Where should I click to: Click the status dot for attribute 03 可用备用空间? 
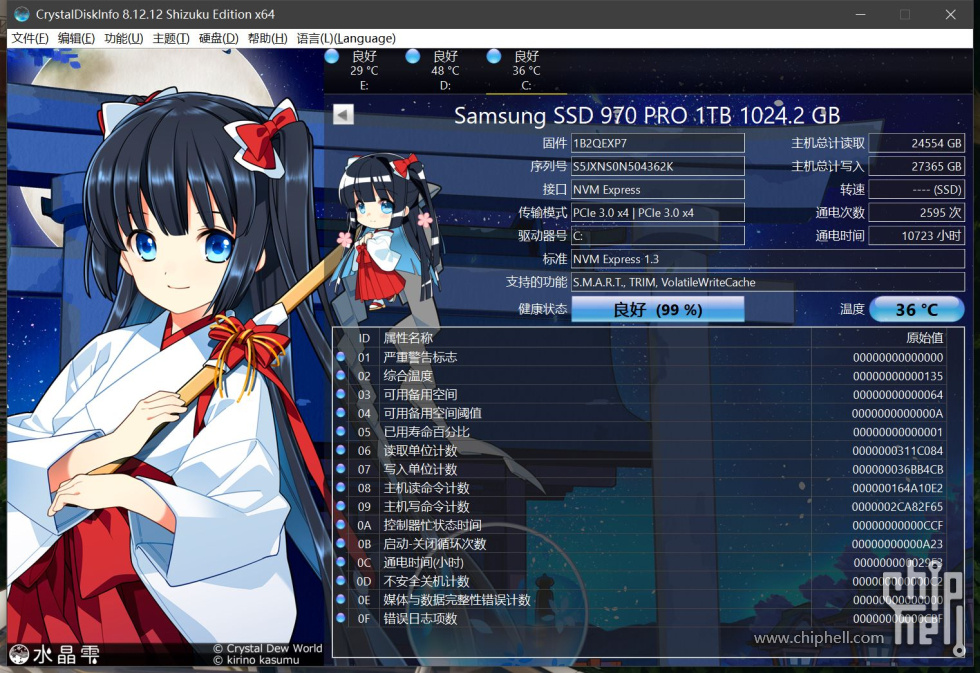coord(341,394)
